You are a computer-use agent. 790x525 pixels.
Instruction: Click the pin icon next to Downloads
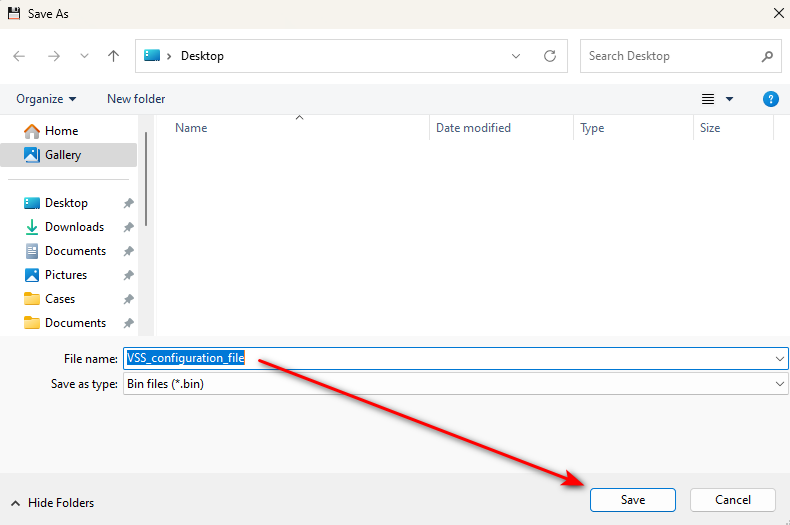(128, 227)
